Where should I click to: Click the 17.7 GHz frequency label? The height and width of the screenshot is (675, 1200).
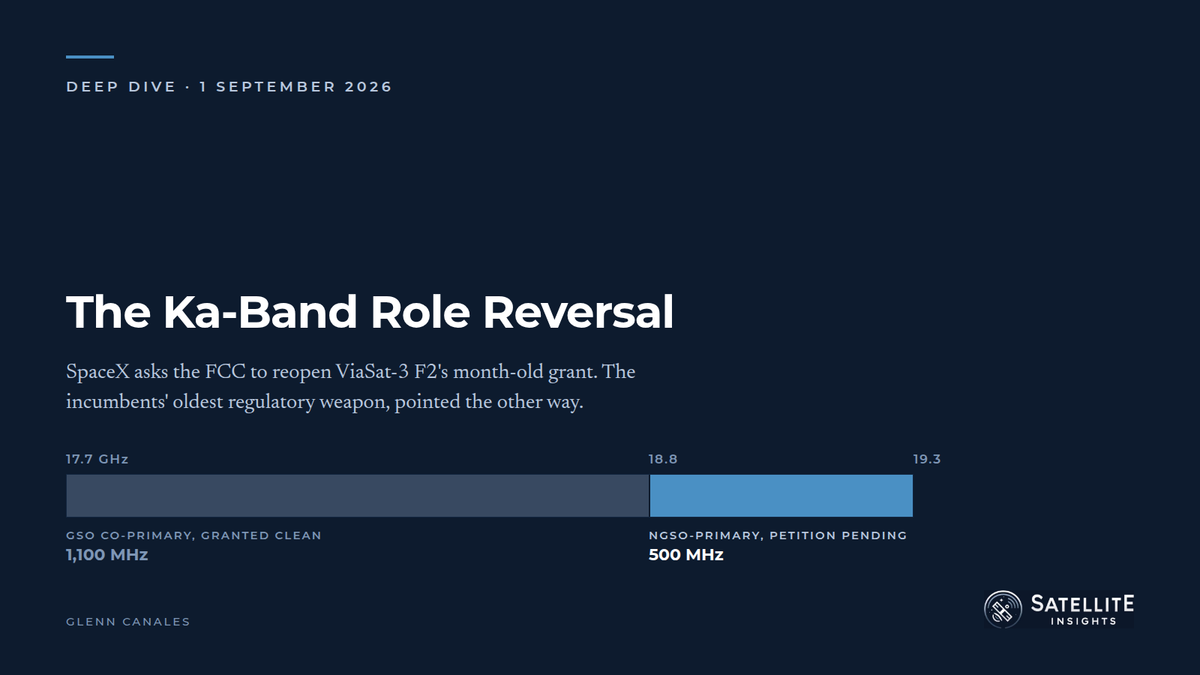(97, 459)
